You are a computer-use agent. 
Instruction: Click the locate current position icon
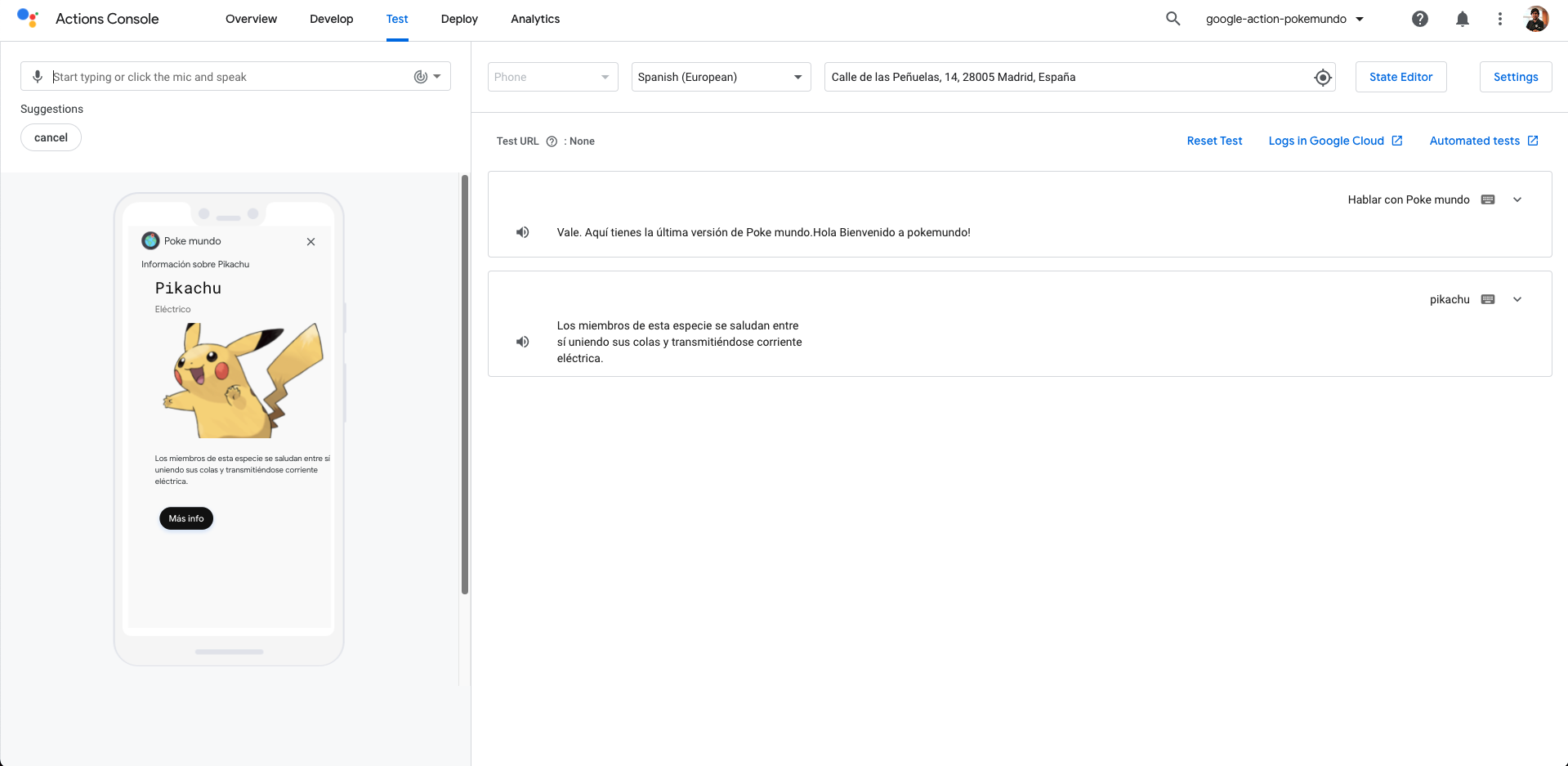pyautogui.click(x=1323, y=78)
